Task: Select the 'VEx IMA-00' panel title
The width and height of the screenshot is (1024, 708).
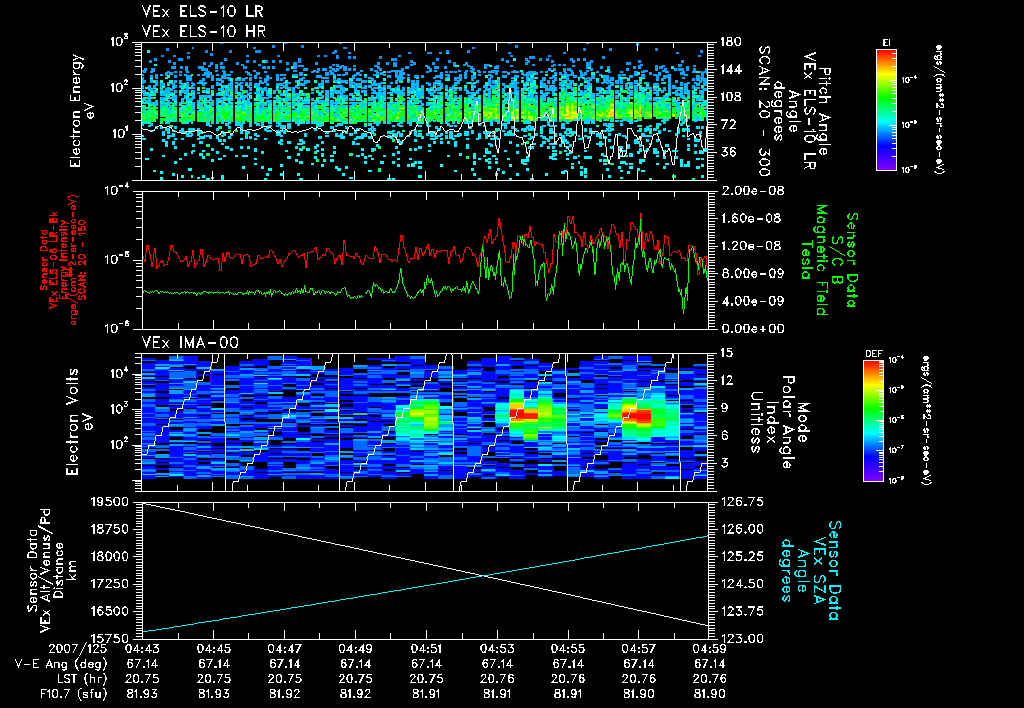Action: (190, 343)
